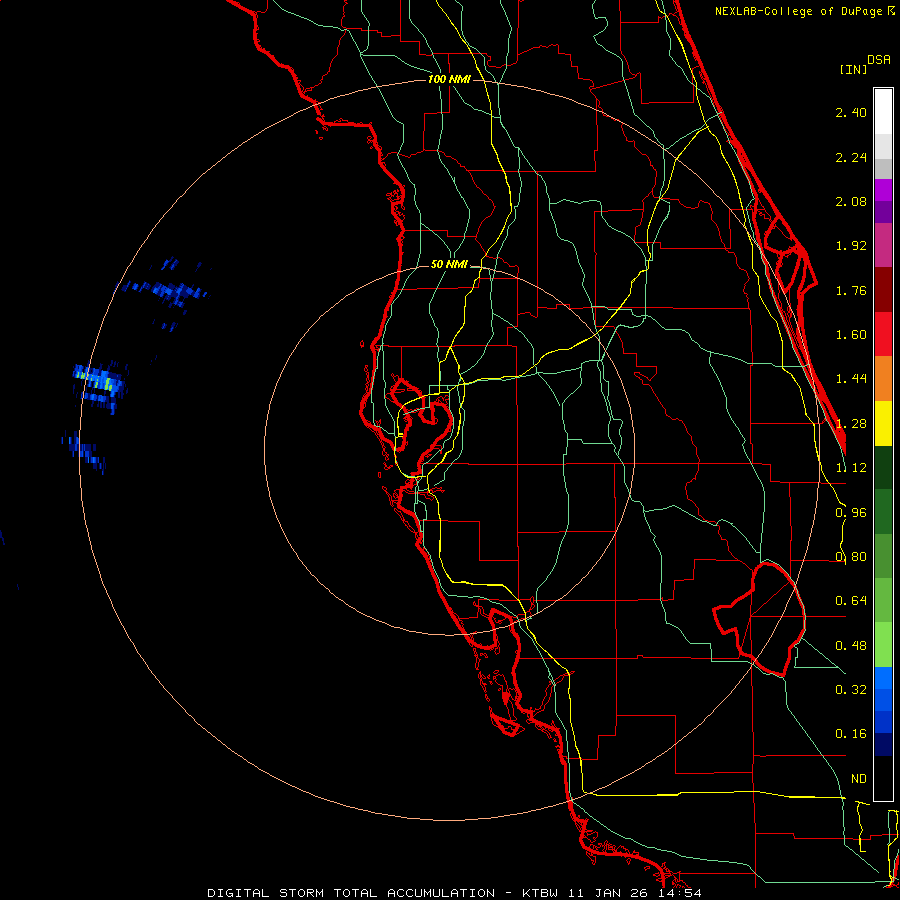Pick the bright red legend swatch

click(883, 334)
